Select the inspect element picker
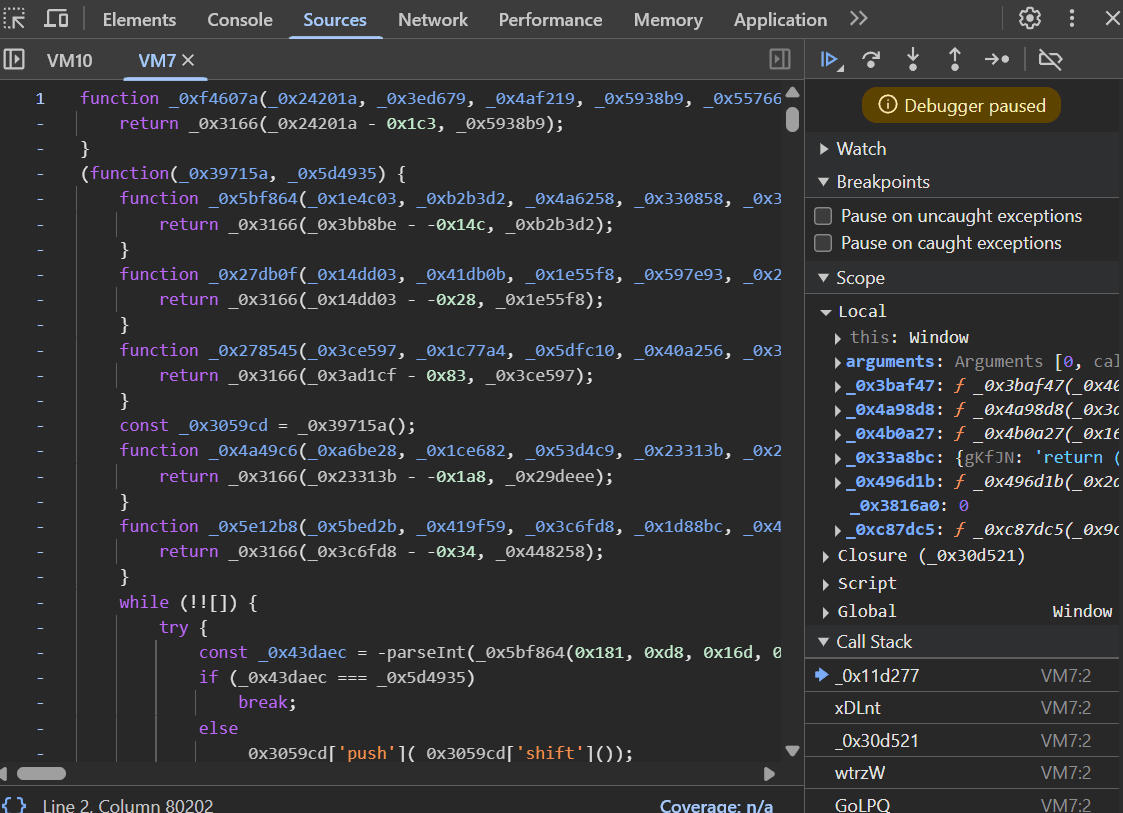 point(16,18)
